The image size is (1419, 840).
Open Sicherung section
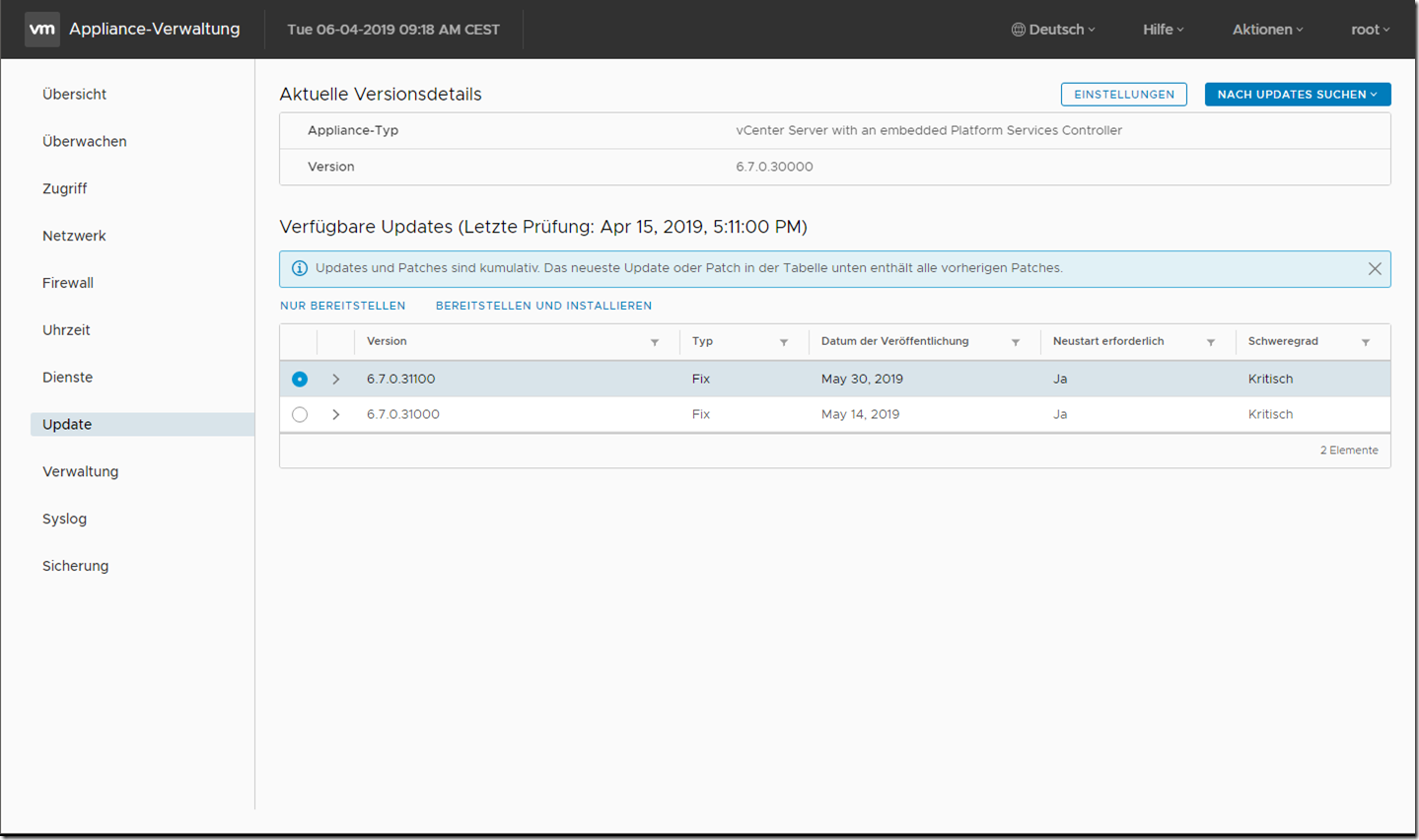[x=75, y=566]
